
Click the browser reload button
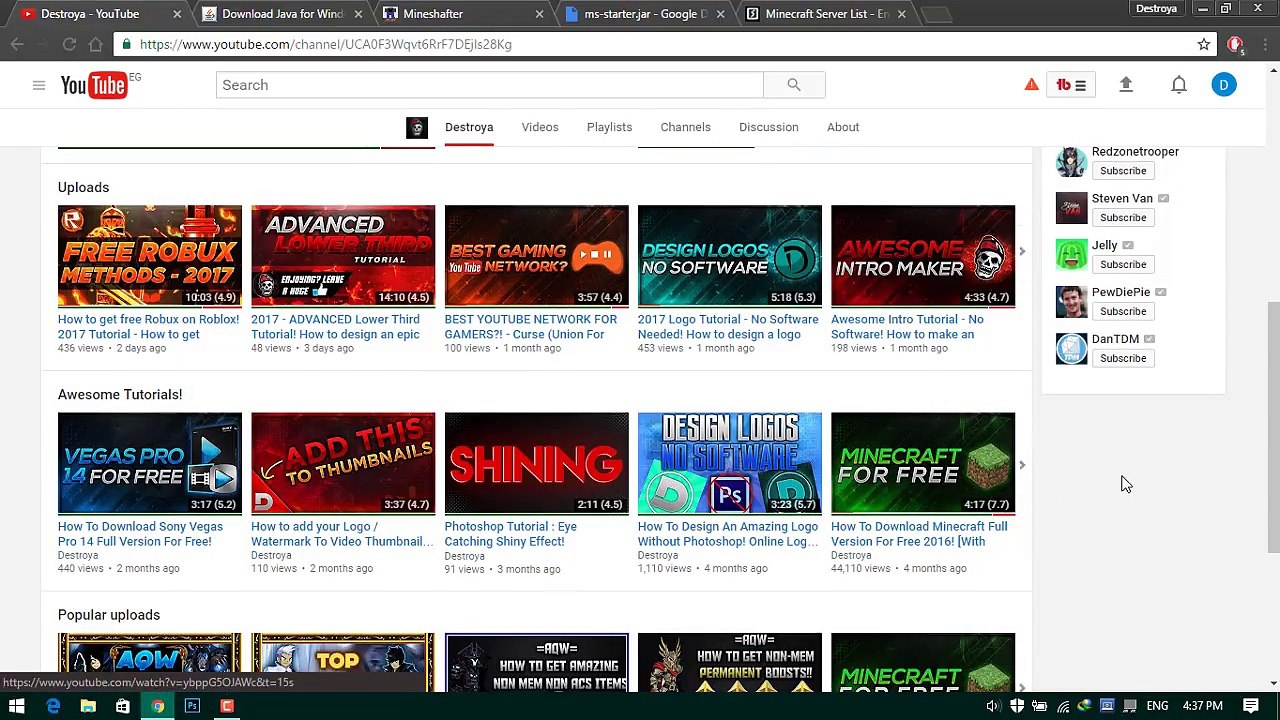[69, 44]
